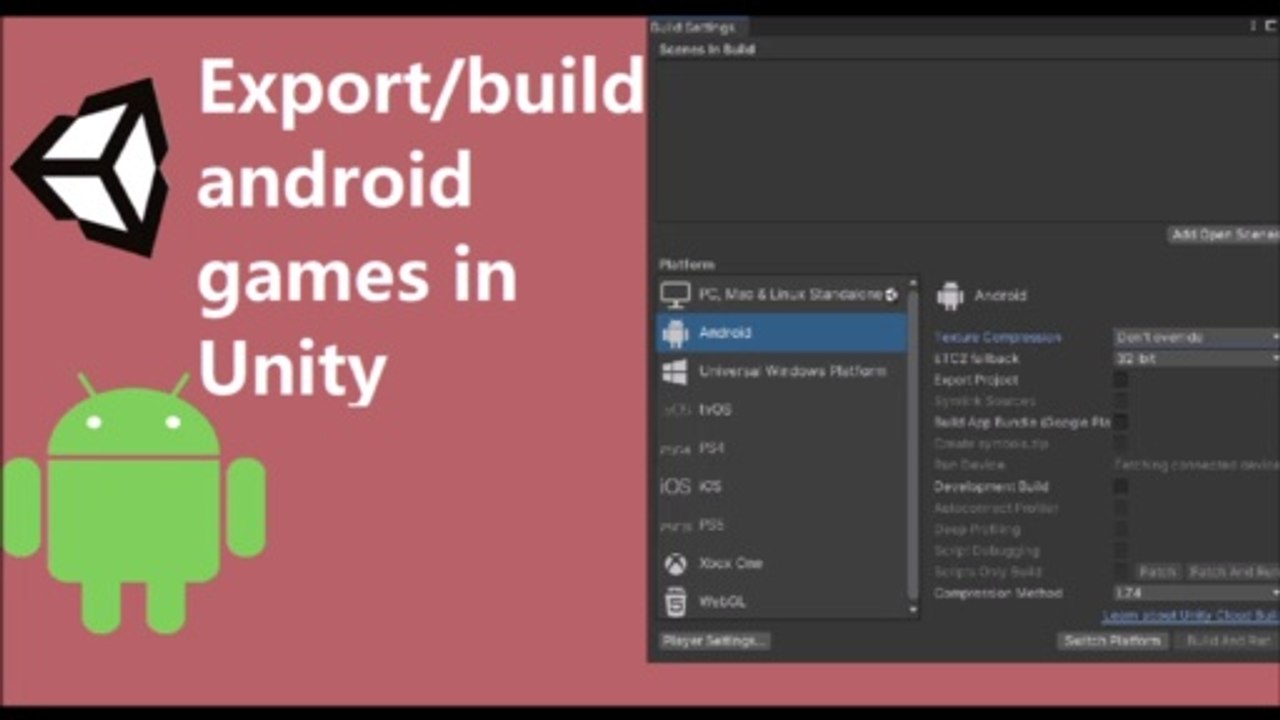
Task: Click the Export Project label
Action: pos(976,380)
